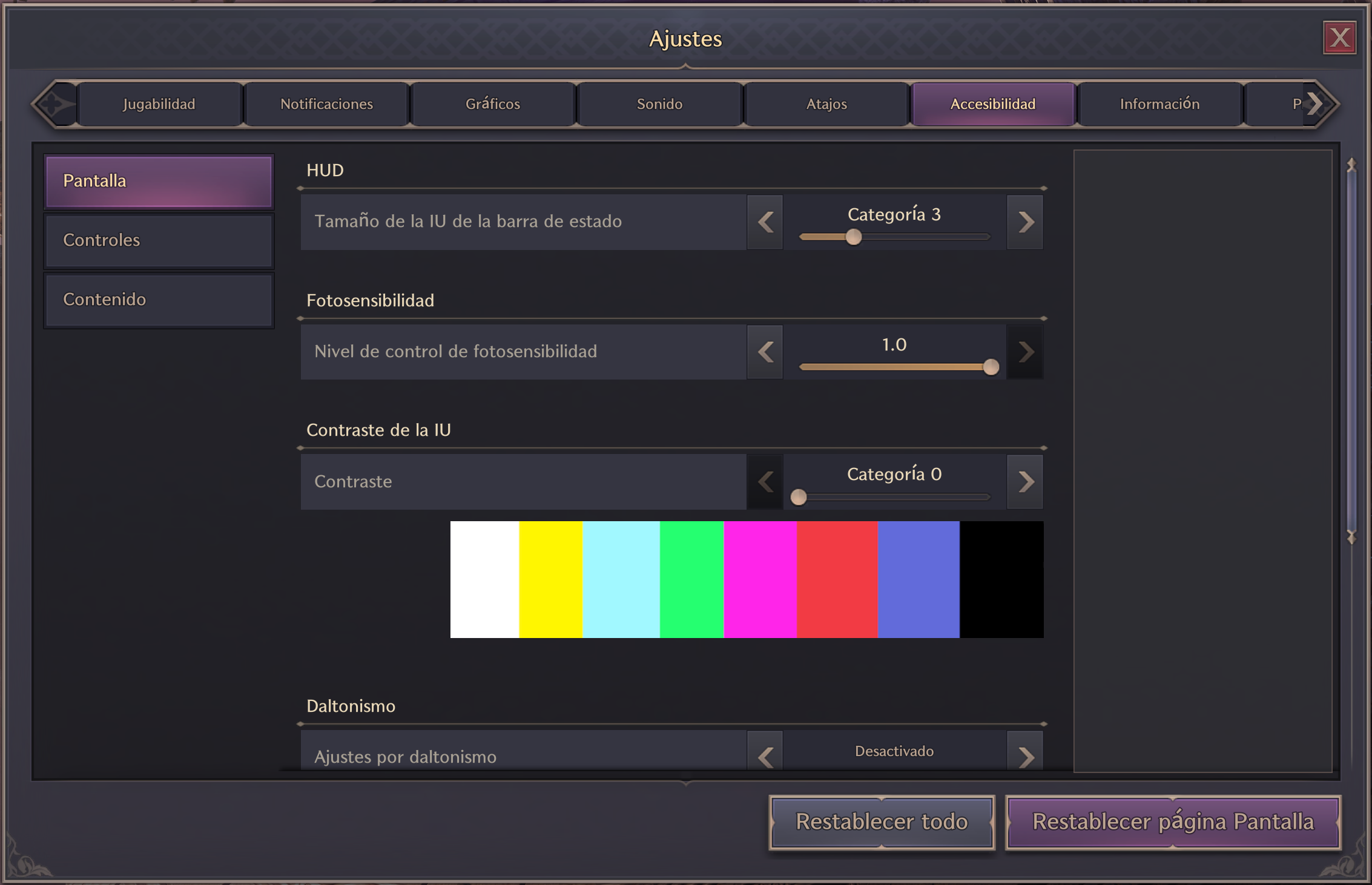Click the 'Contraste' setting row label
The height and width of the screenshot is (885, 1372).
353,482
